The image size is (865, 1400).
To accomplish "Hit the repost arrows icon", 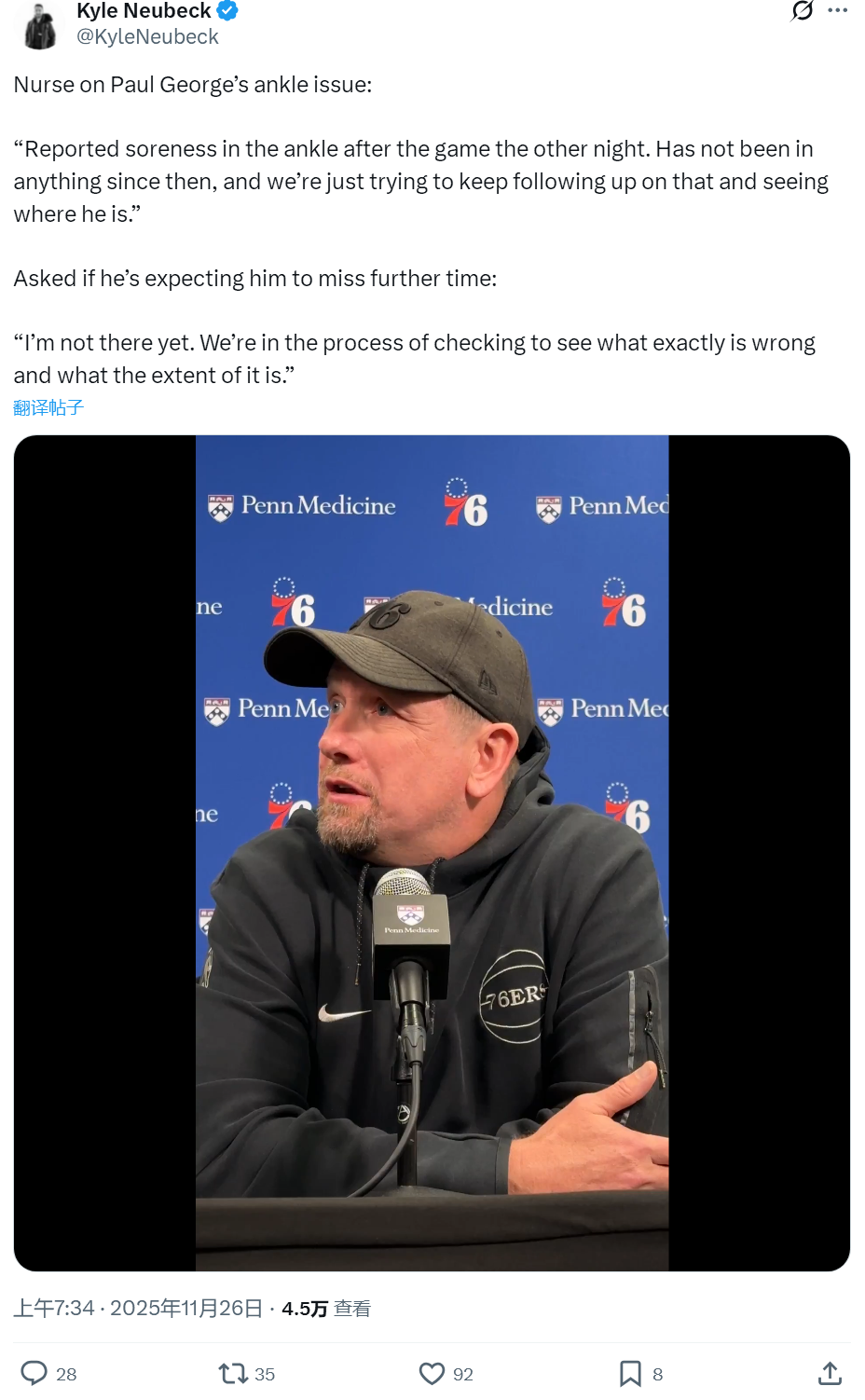I will coord(232,1373).
